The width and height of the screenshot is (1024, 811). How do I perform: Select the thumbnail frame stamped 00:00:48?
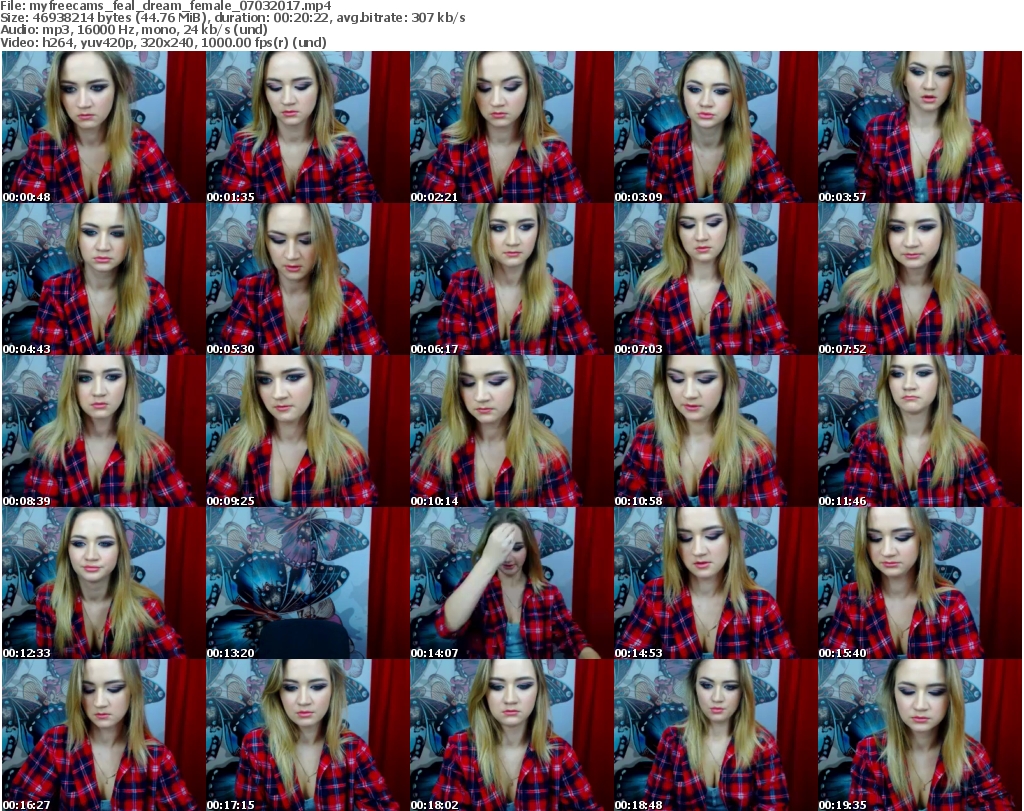(103, 127)
